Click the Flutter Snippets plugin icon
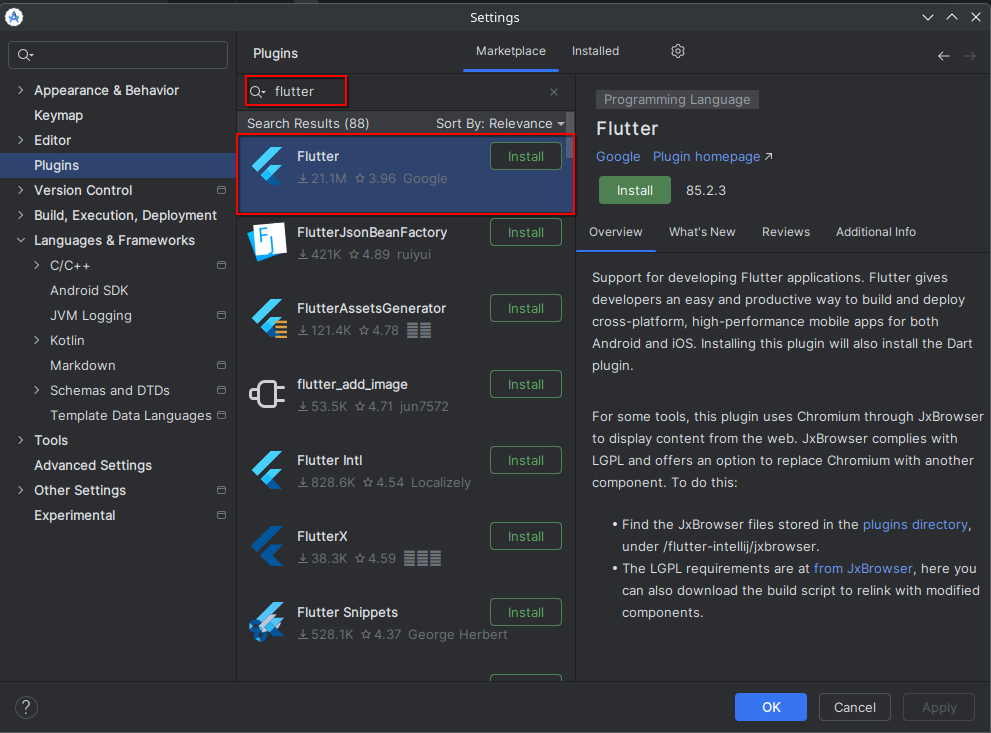Screen dimensions: 991x733 point(267,622)
